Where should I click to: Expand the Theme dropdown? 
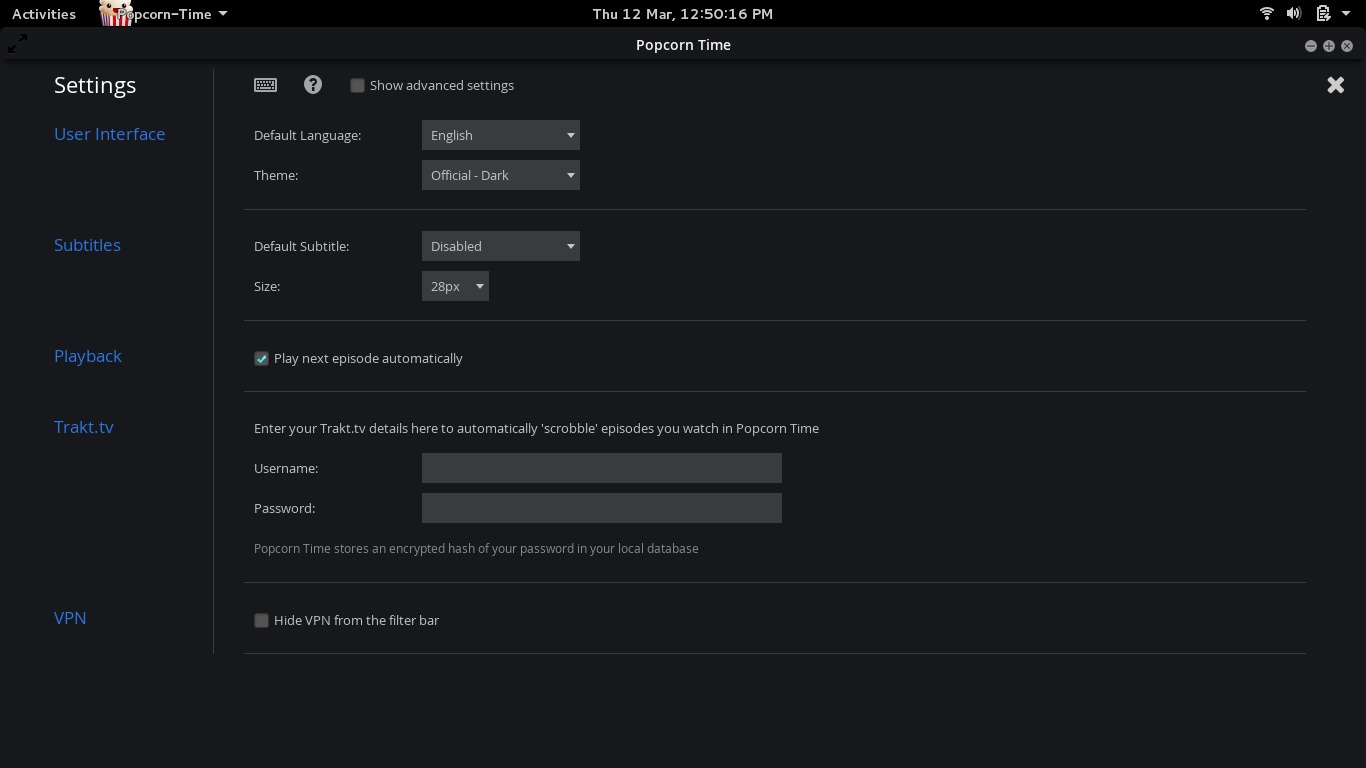click(x=500, y=175)
